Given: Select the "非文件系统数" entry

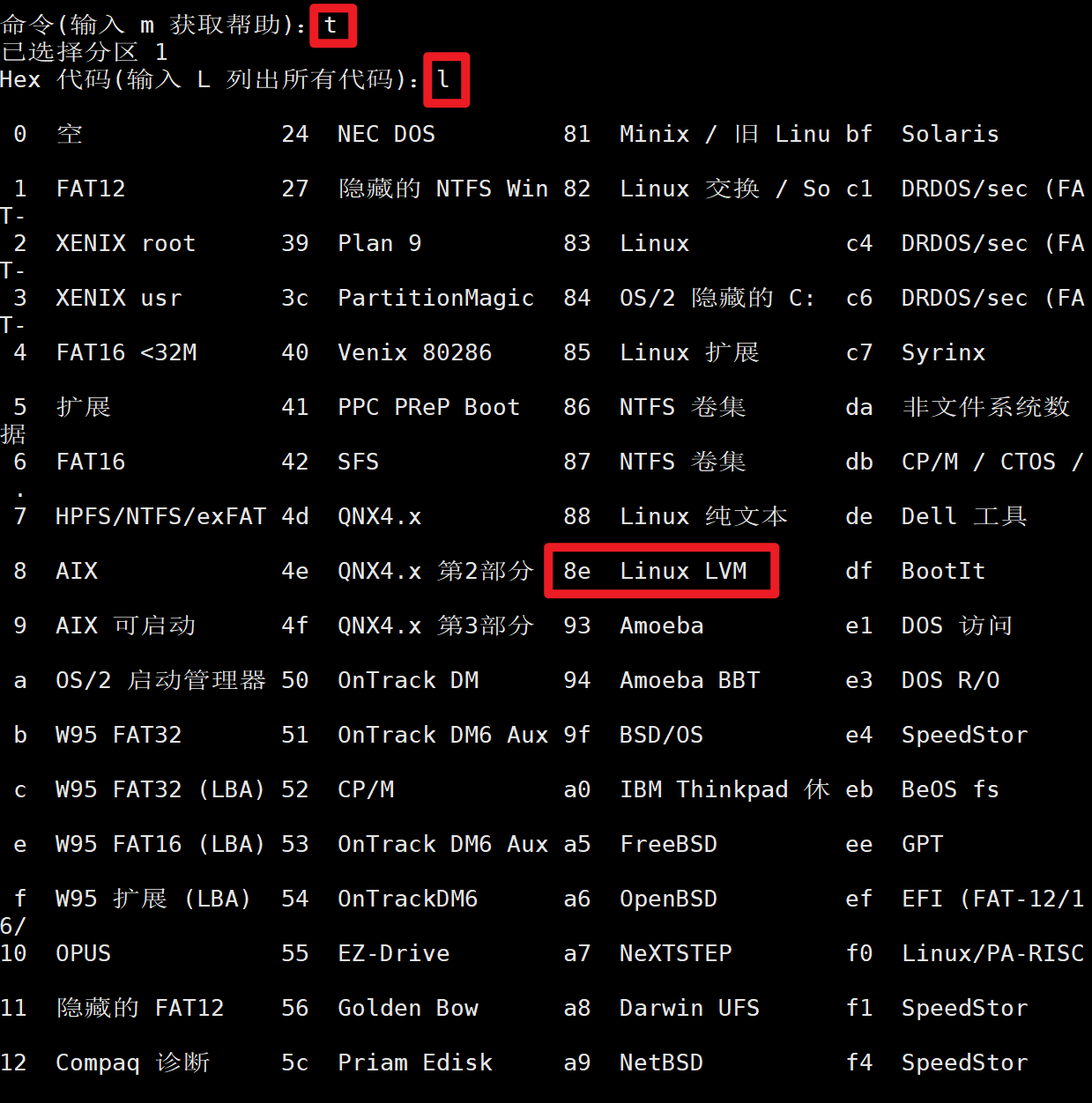Looking at the screenshot, I should (986, 407).
